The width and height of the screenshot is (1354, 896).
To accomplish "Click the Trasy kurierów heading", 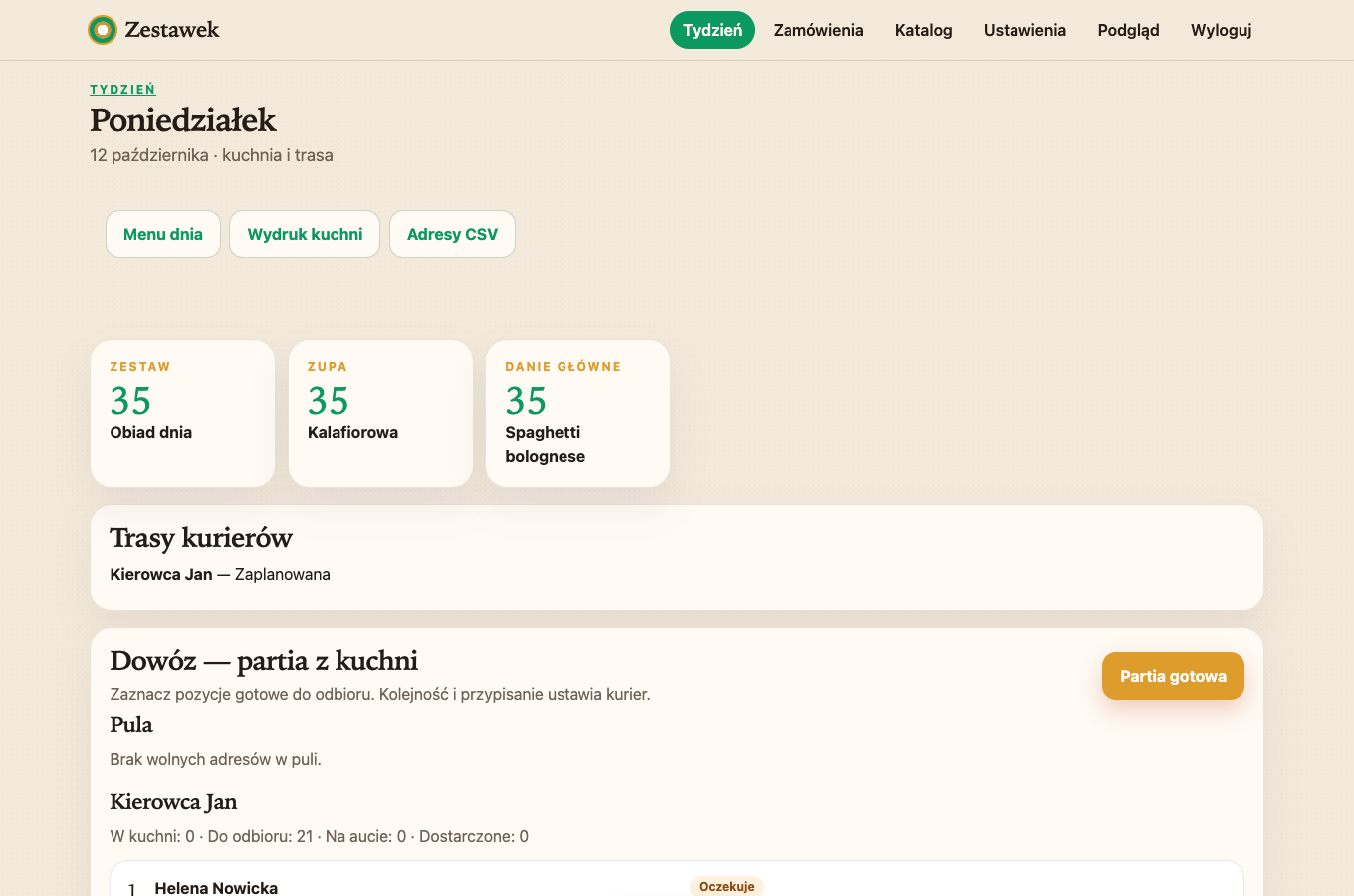I will coord(201,538).
